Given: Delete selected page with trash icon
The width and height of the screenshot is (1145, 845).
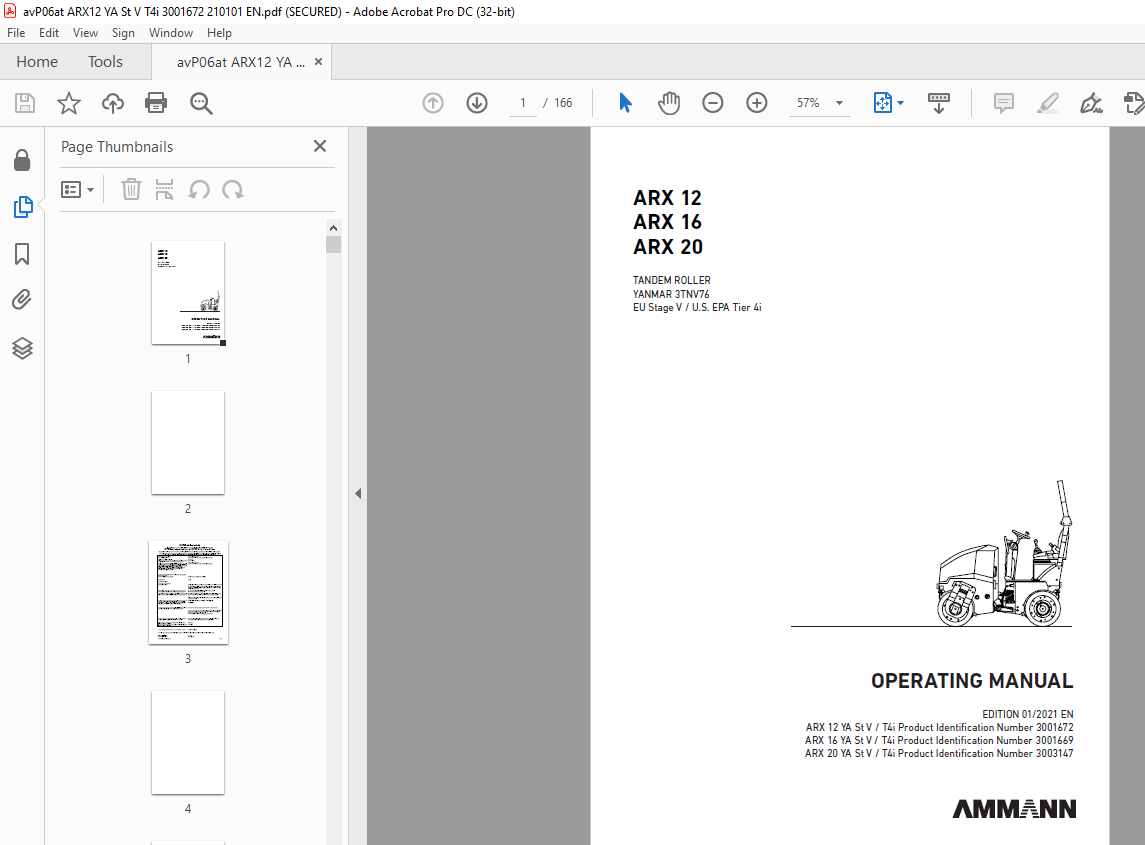Looking at the screenshot, I should pos(131,190).
